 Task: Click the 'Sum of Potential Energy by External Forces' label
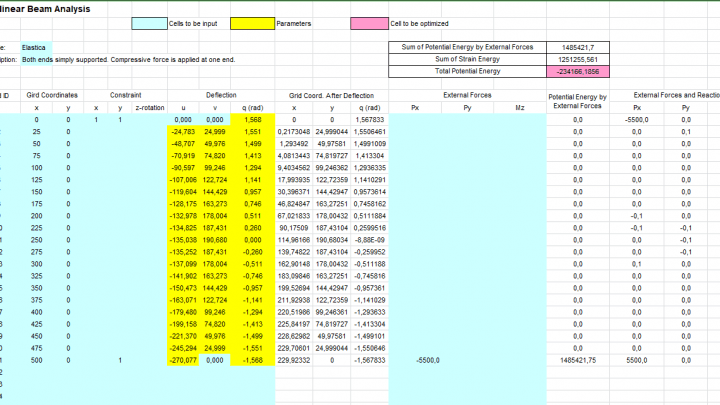click(467, 47)
